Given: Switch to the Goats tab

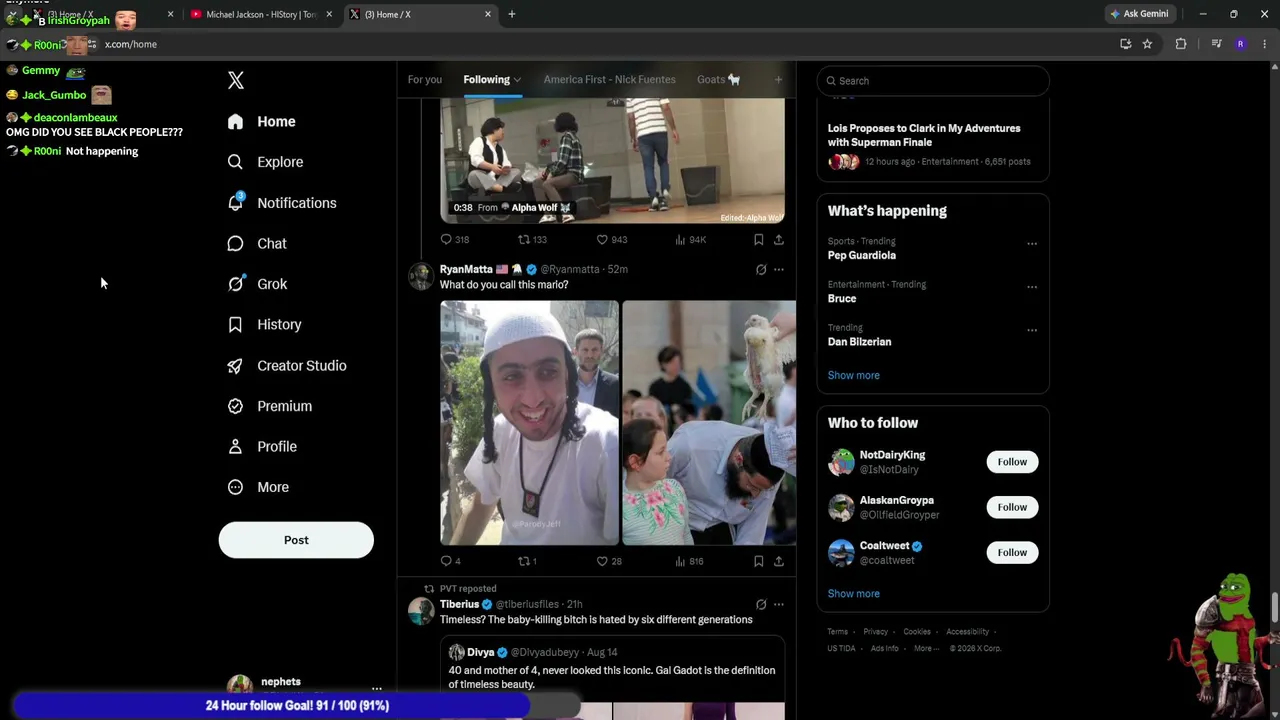Looking at the screenshot, I should coord(718,80).
